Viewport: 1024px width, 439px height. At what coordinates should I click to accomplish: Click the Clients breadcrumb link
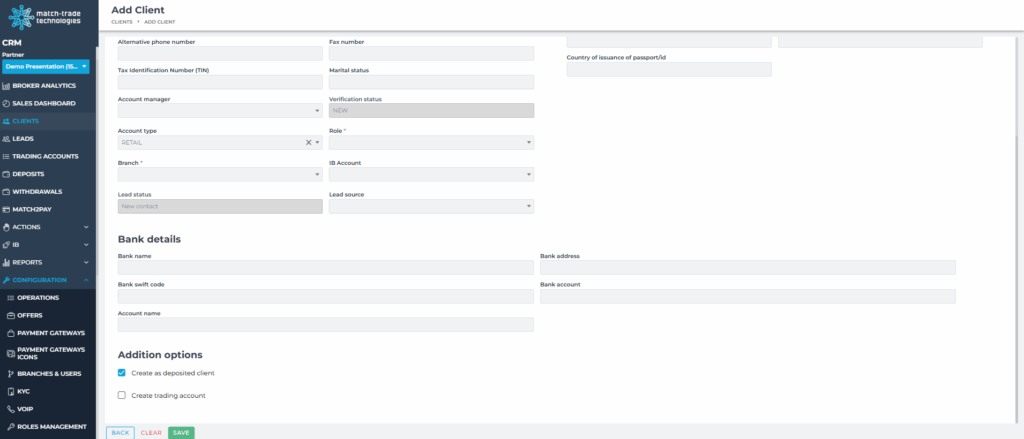[x=123, y=21]
